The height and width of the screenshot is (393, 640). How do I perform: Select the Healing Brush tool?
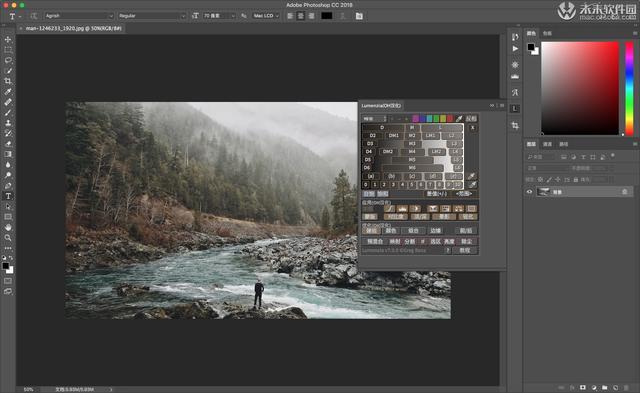8,102
